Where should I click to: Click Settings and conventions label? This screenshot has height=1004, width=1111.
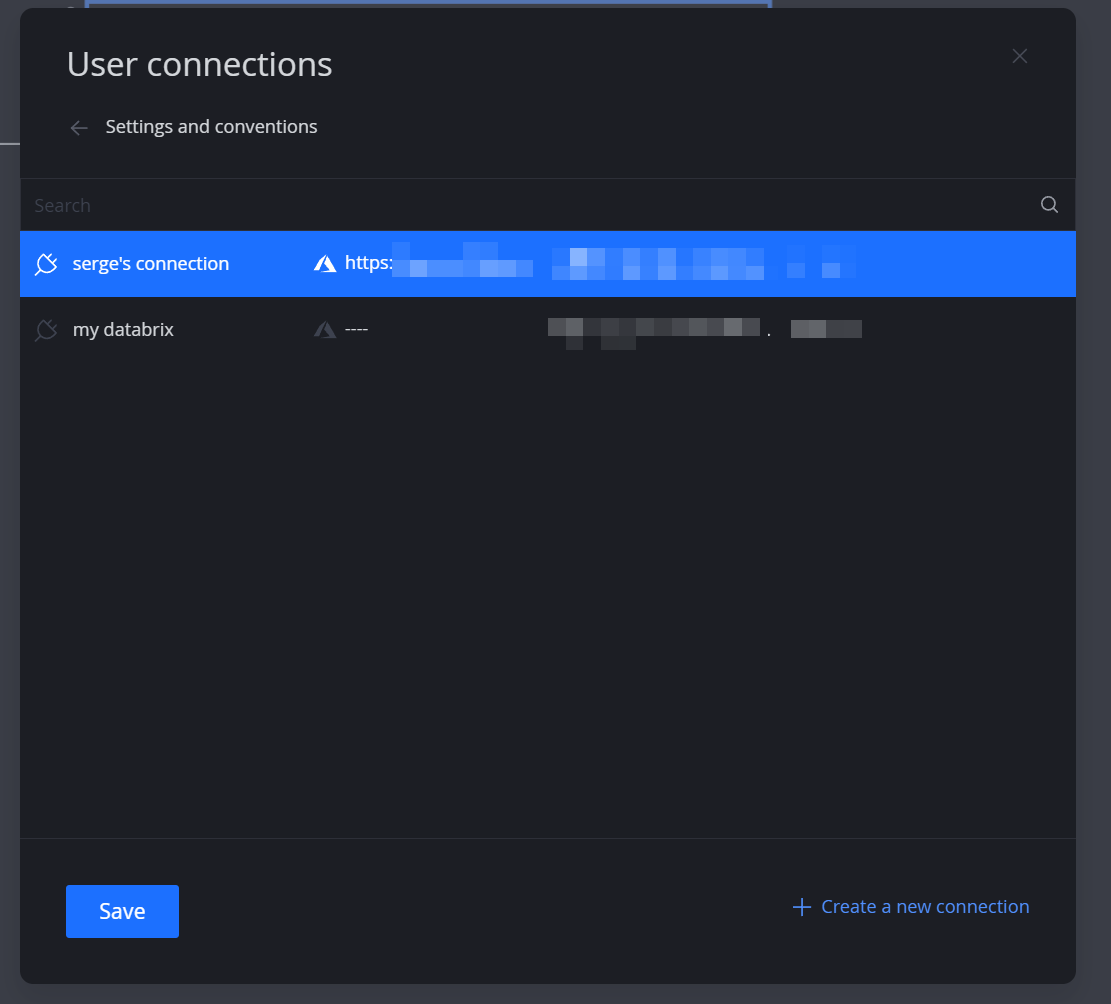click(211, 126)
